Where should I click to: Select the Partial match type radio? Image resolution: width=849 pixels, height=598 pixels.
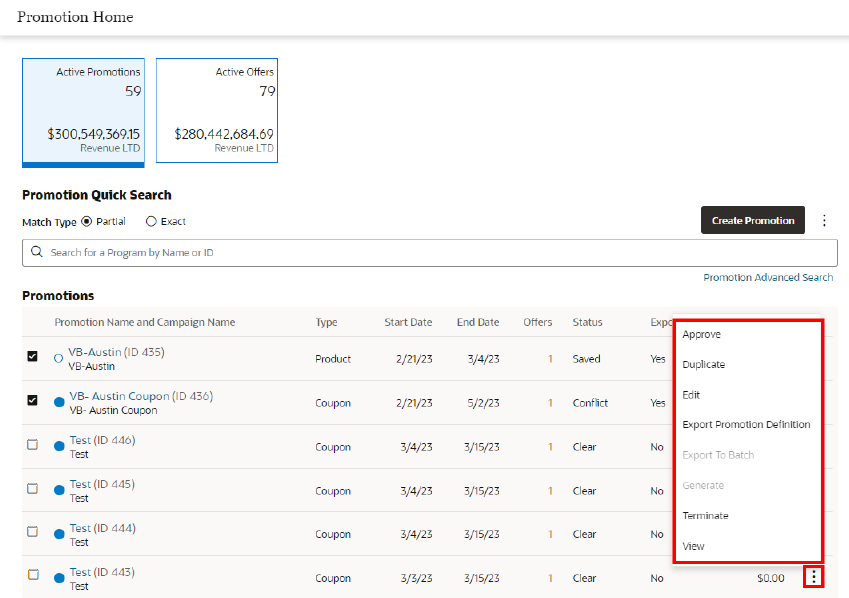click(x=87, y=221)
